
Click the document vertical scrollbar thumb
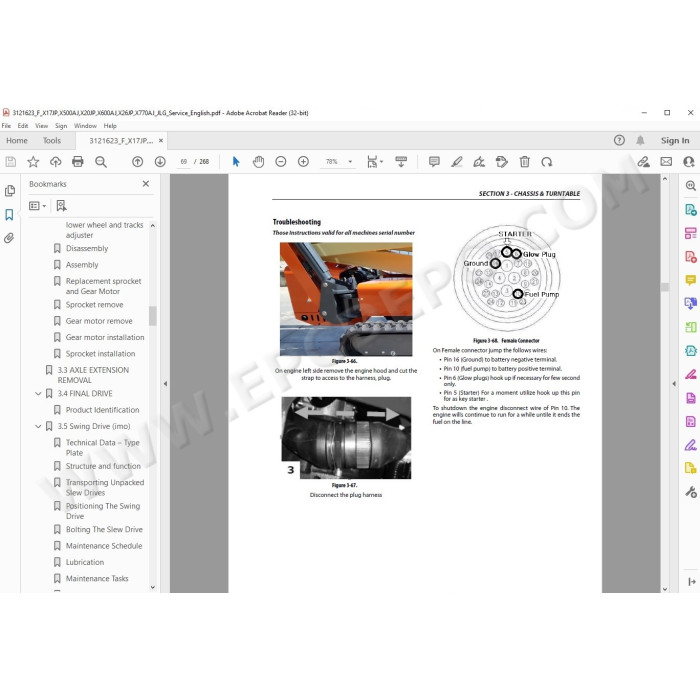click(665, 287)
